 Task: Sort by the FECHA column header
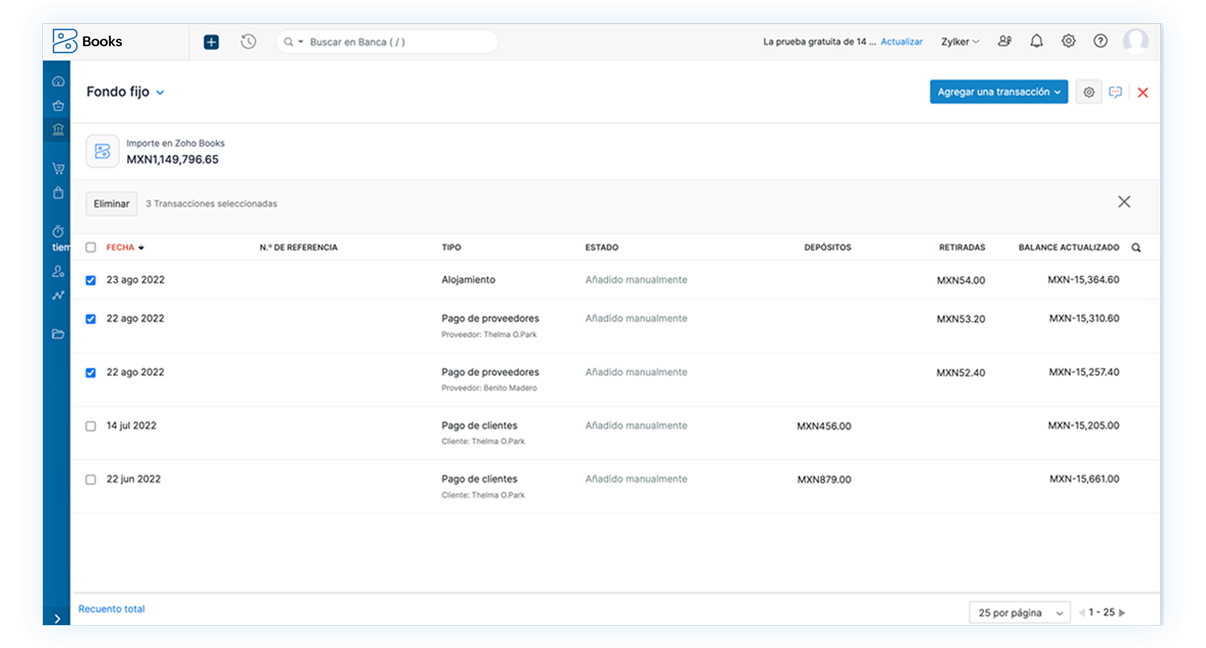120,248
